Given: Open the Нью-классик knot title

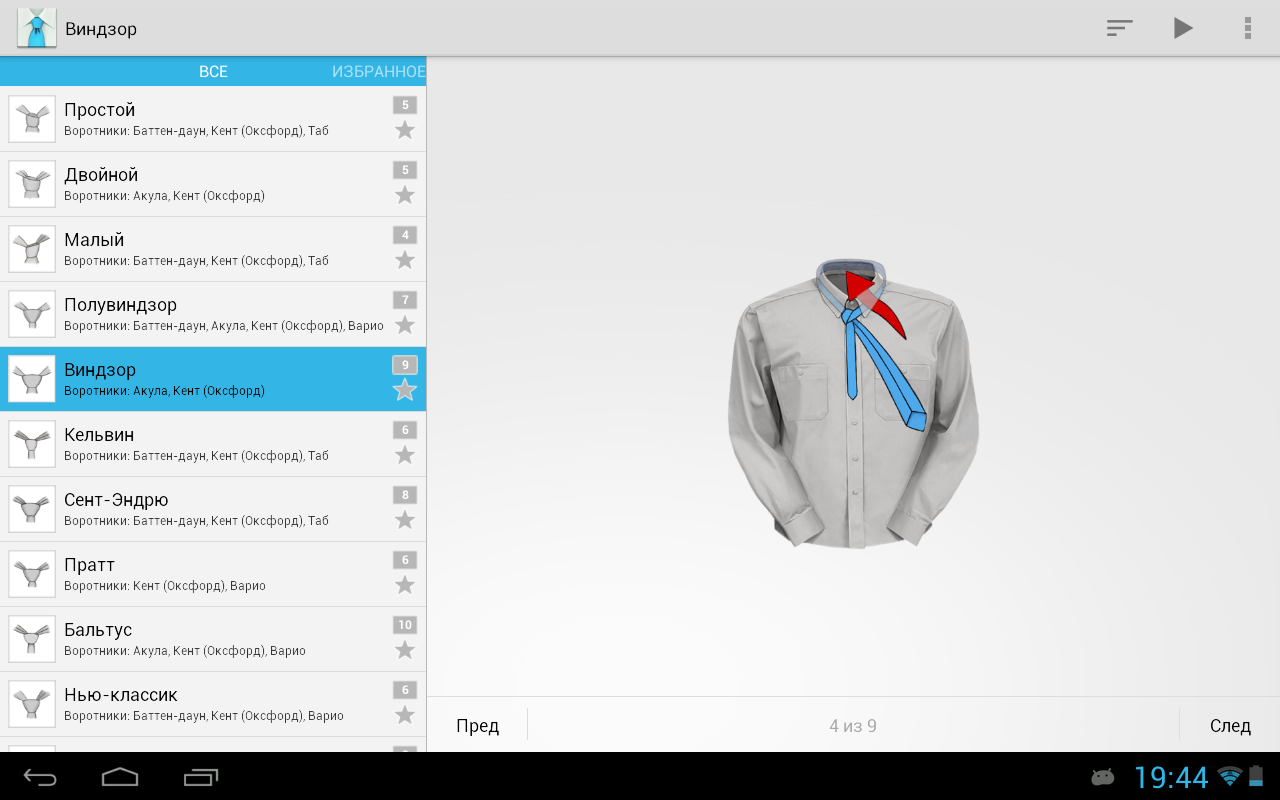Looking at the screenshot, I should [x=121, y=695].
